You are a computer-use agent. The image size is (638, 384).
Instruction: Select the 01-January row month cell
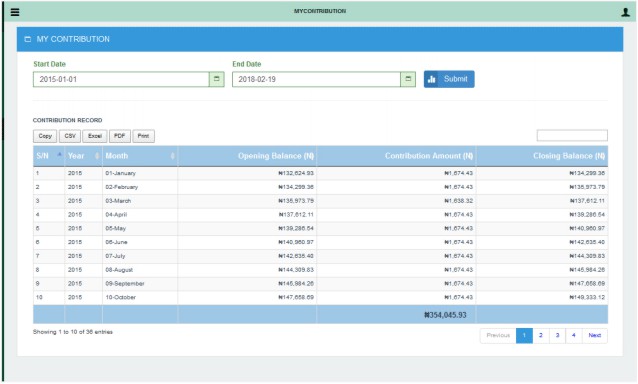tap(140, 173)
